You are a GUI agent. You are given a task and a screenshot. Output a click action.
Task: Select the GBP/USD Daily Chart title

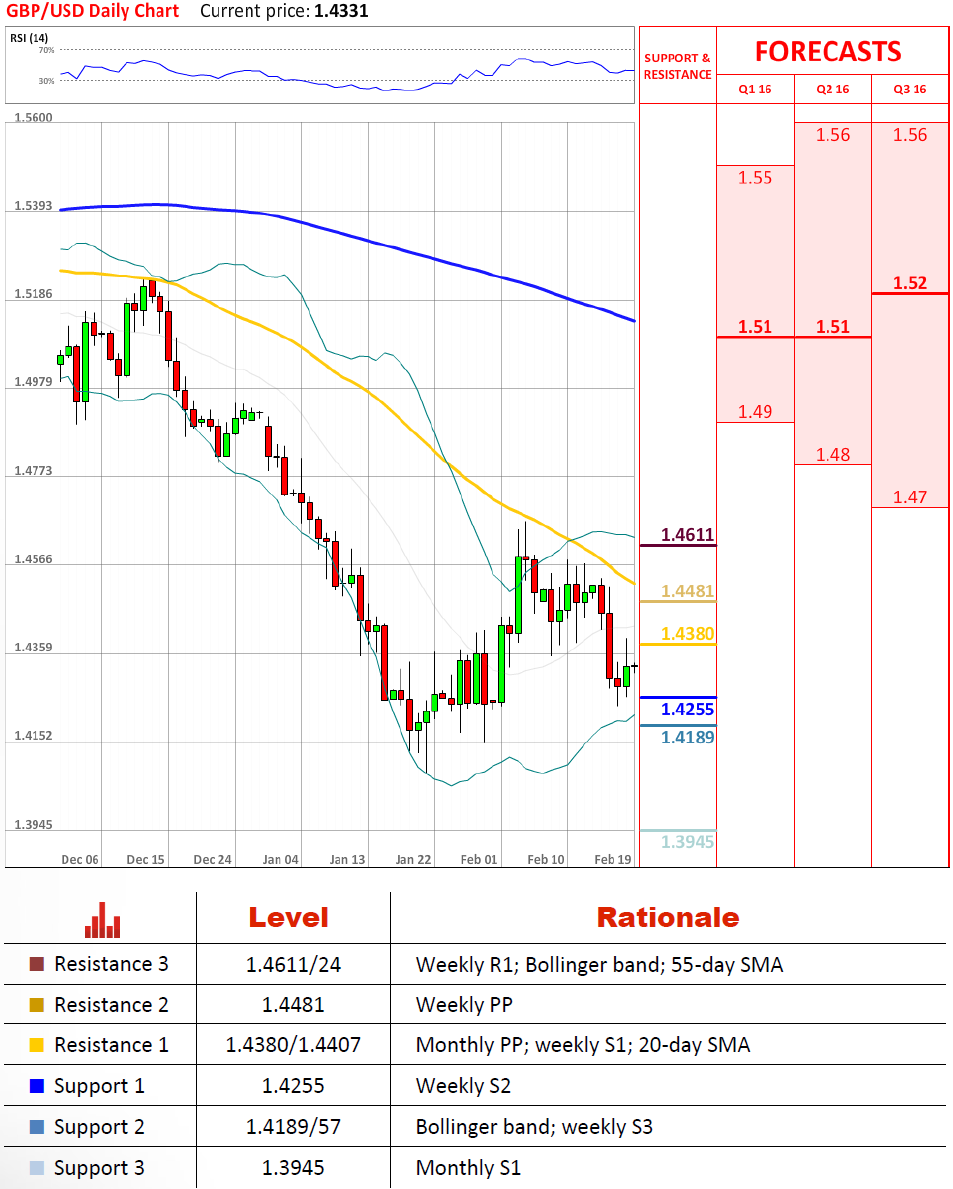click(92, 11)
